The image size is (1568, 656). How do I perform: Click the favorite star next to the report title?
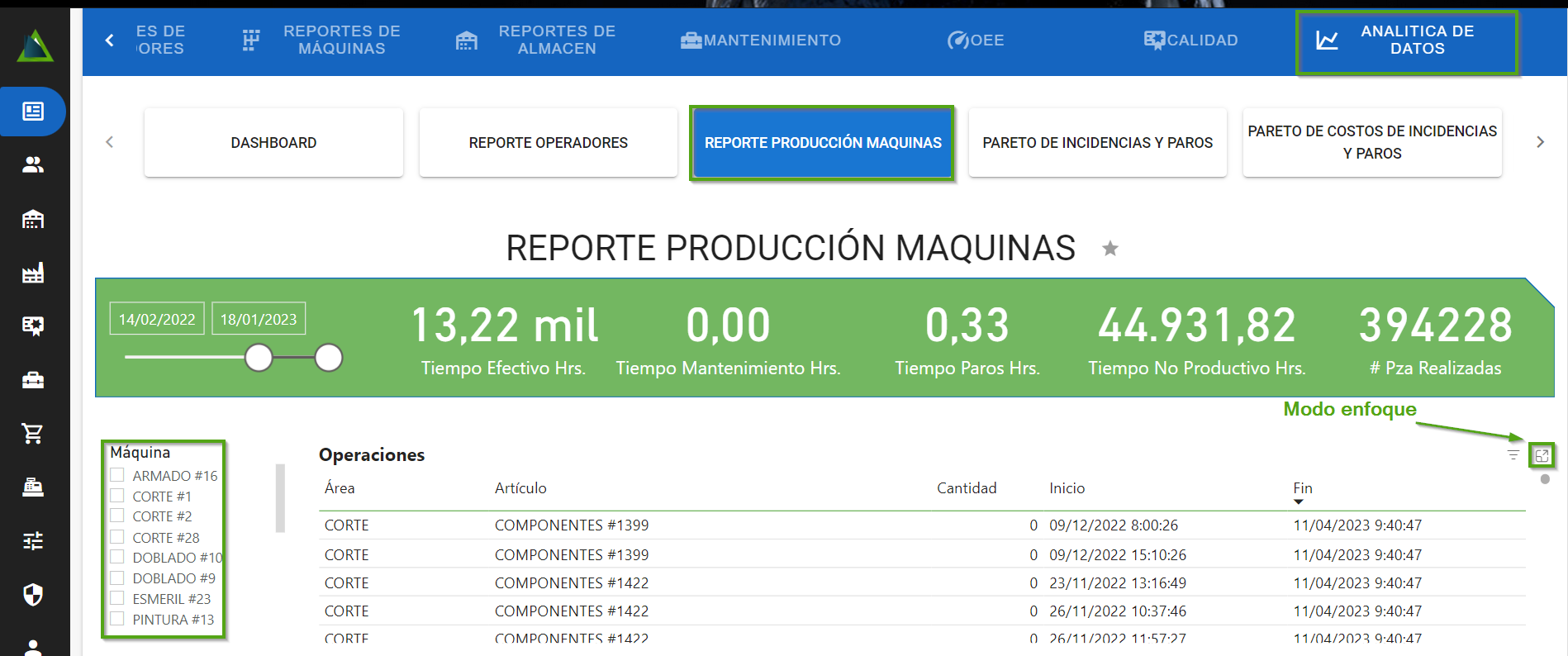coord(1110,249)
